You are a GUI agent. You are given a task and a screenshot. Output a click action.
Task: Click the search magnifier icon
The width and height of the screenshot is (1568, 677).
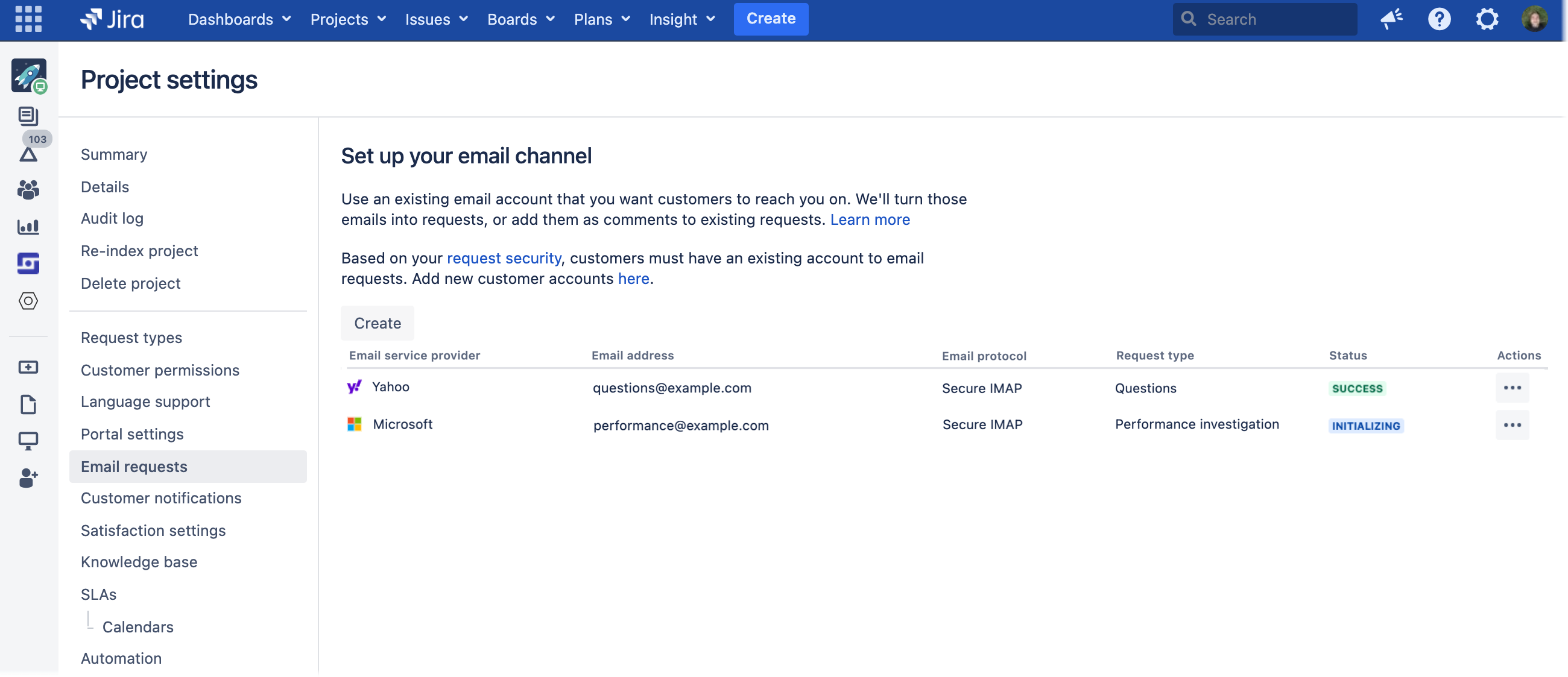[1187, 19]
